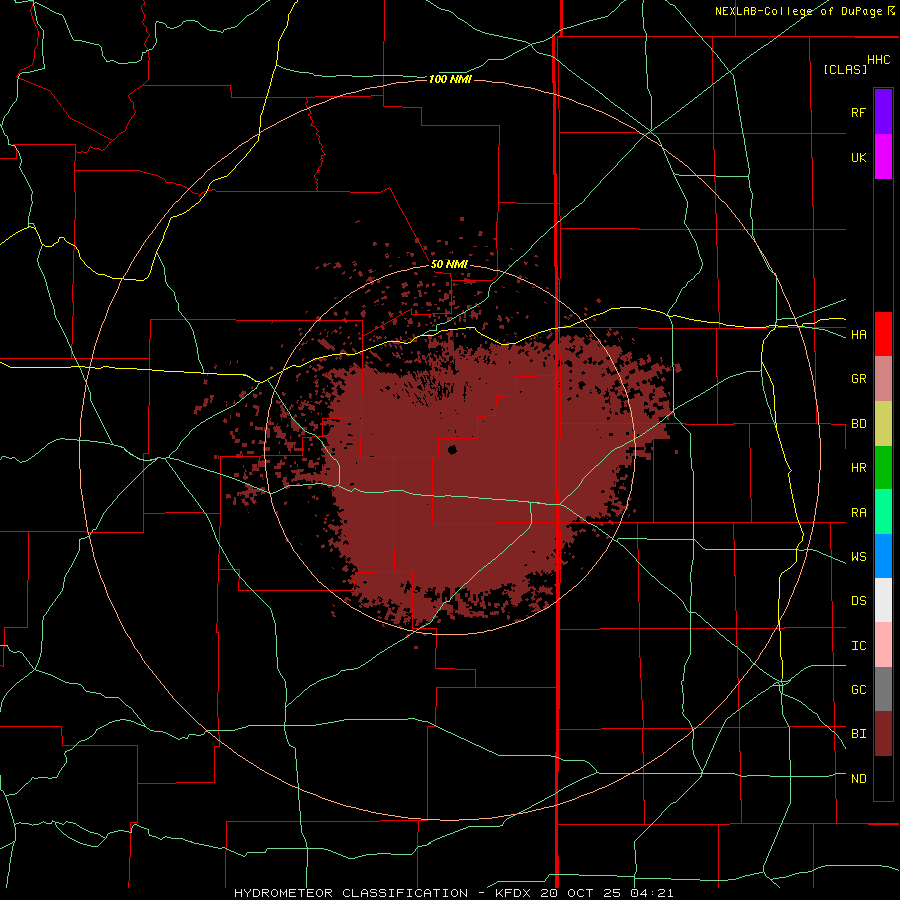Click the RA mint-green legend swatch

883,512
